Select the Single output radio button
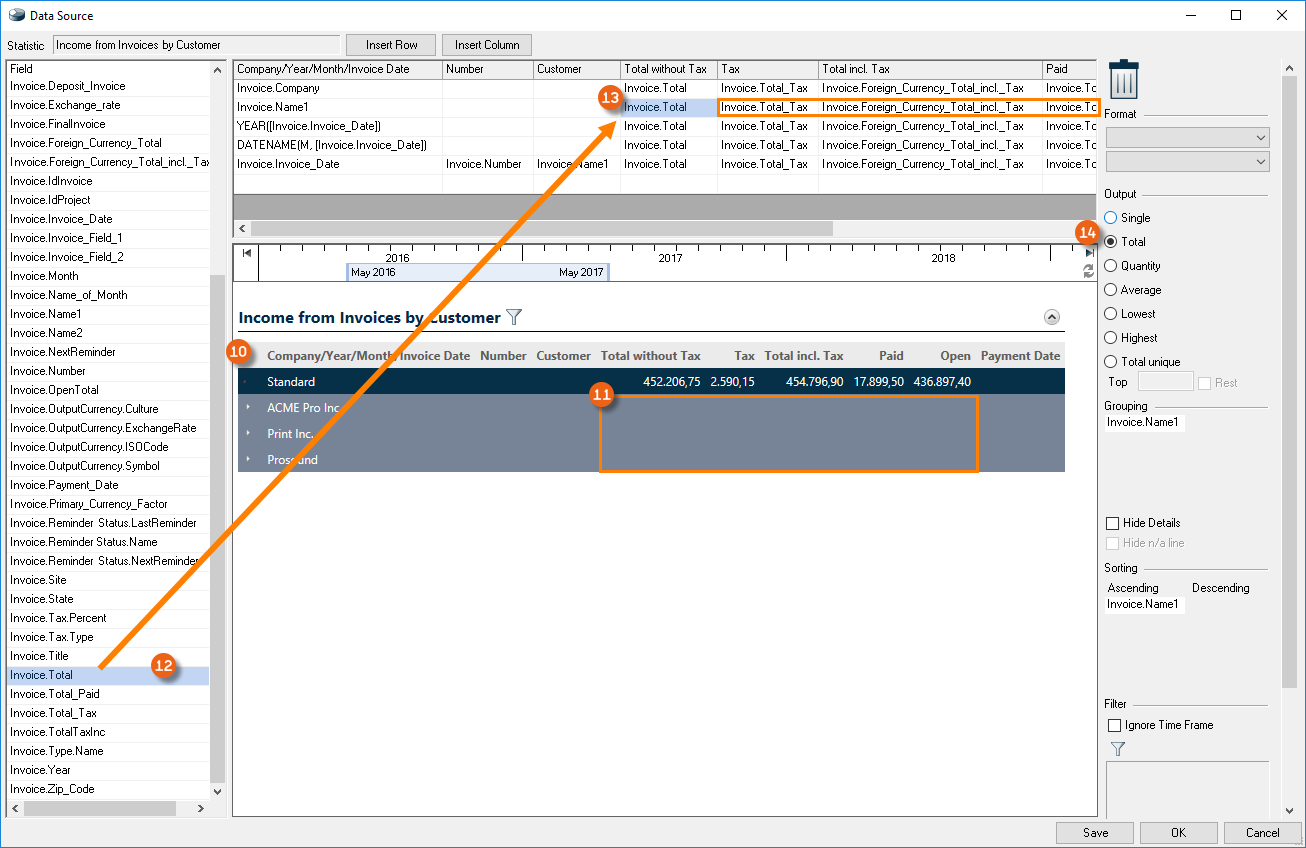Image resolution: width=1306 pixels, height=848 pixels. pyautogui.click(x=1110, y=218)
